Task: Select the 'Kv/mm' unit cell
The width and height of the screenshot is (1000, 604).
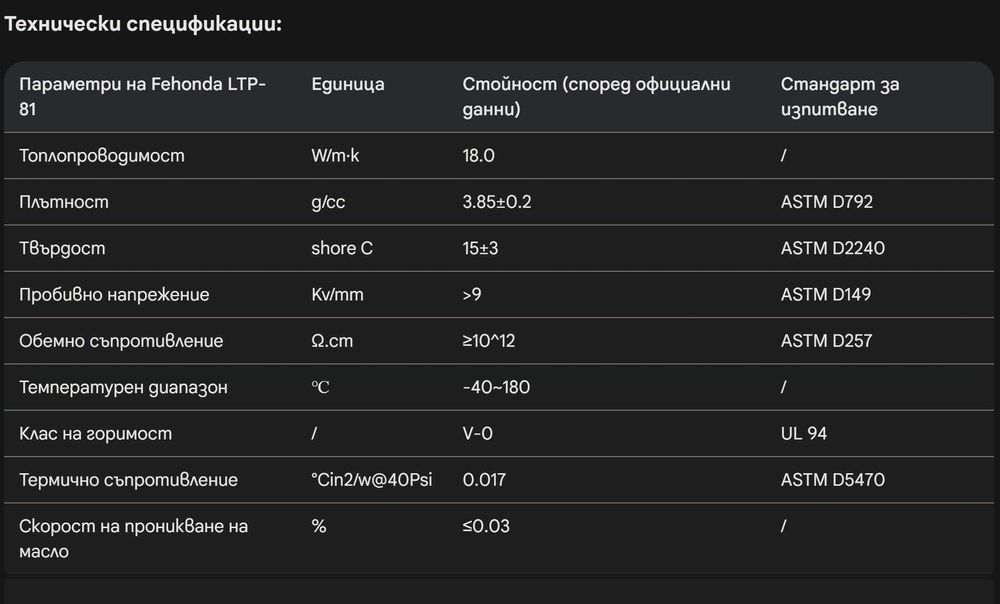Action: coord(336,295)
